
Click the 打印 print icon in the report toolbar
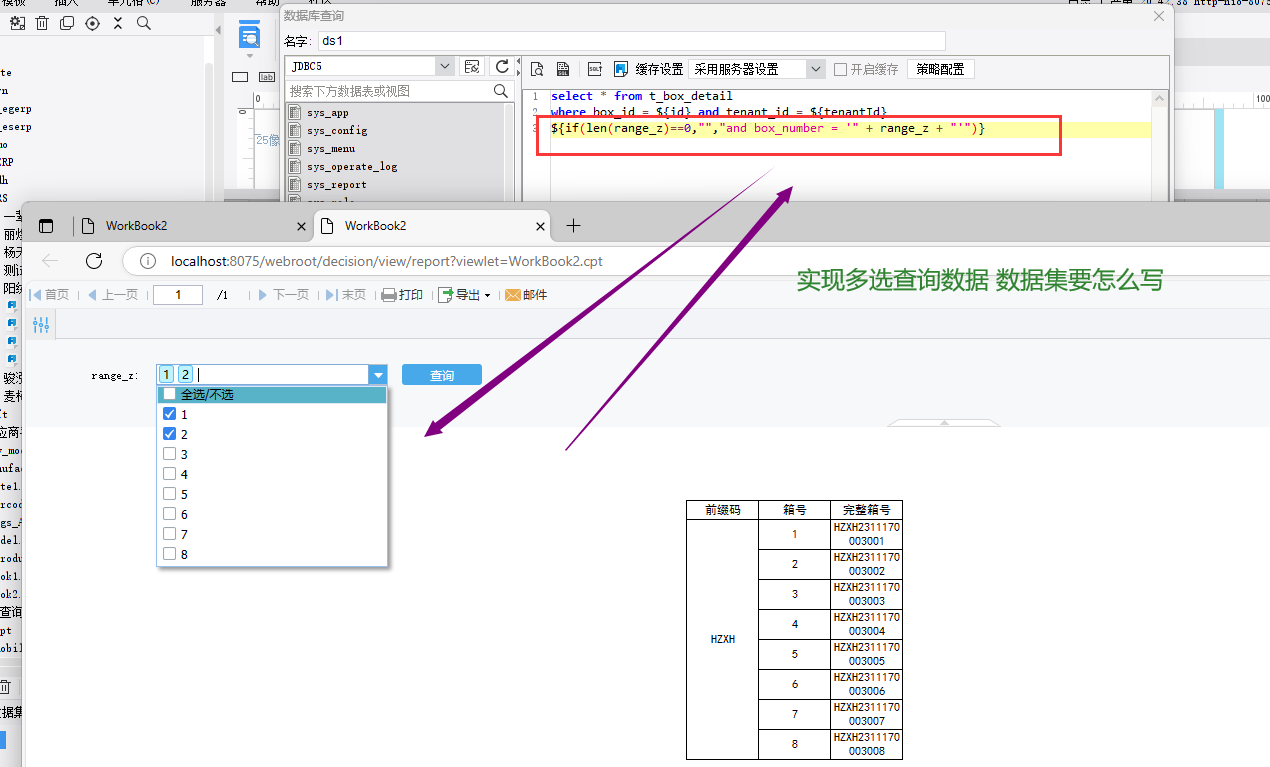pos(389,295)
